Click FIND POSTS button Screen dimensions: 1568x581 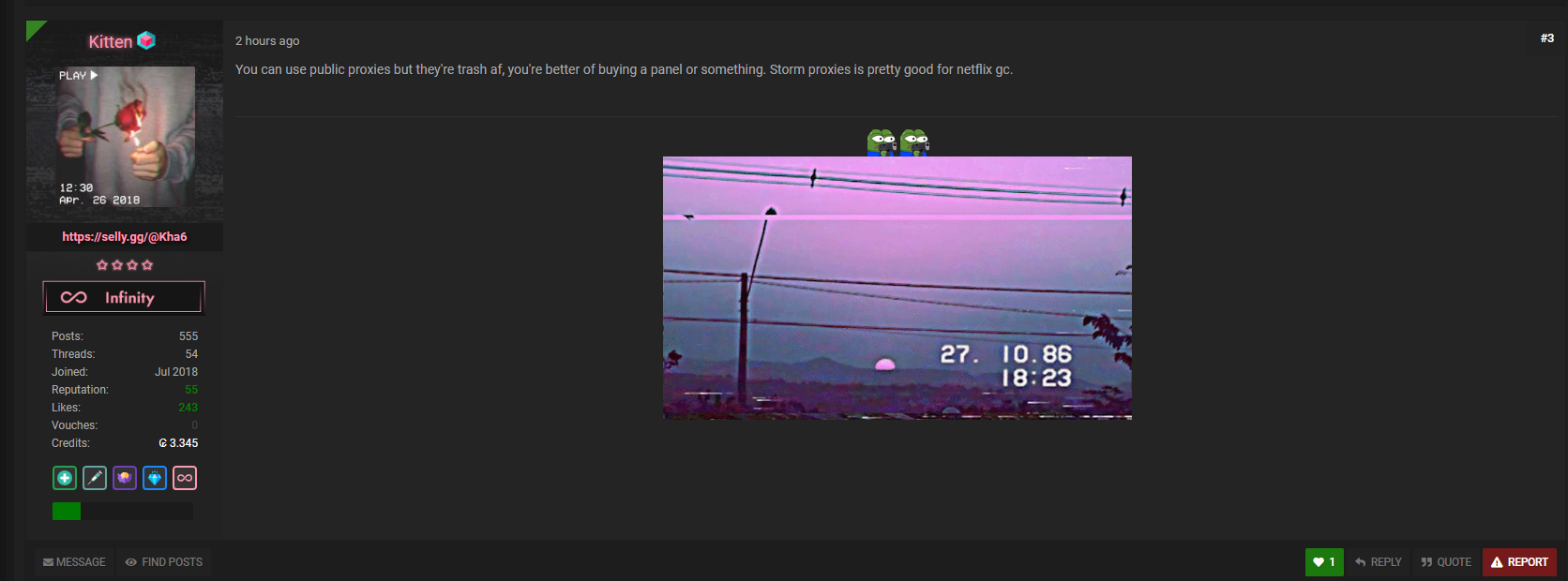[164, 562]
